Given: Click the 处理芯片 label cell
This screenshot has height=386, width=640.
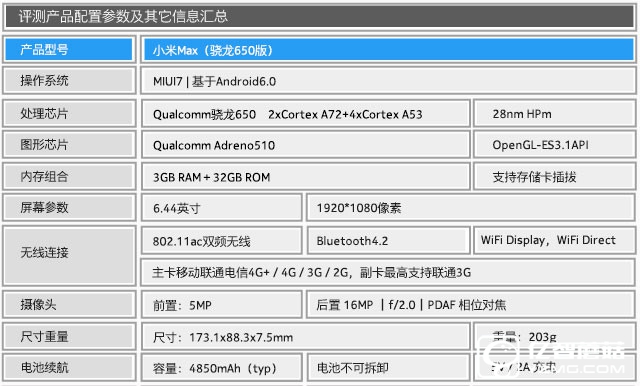Looking at the screenshot, I should click(69, 113).
